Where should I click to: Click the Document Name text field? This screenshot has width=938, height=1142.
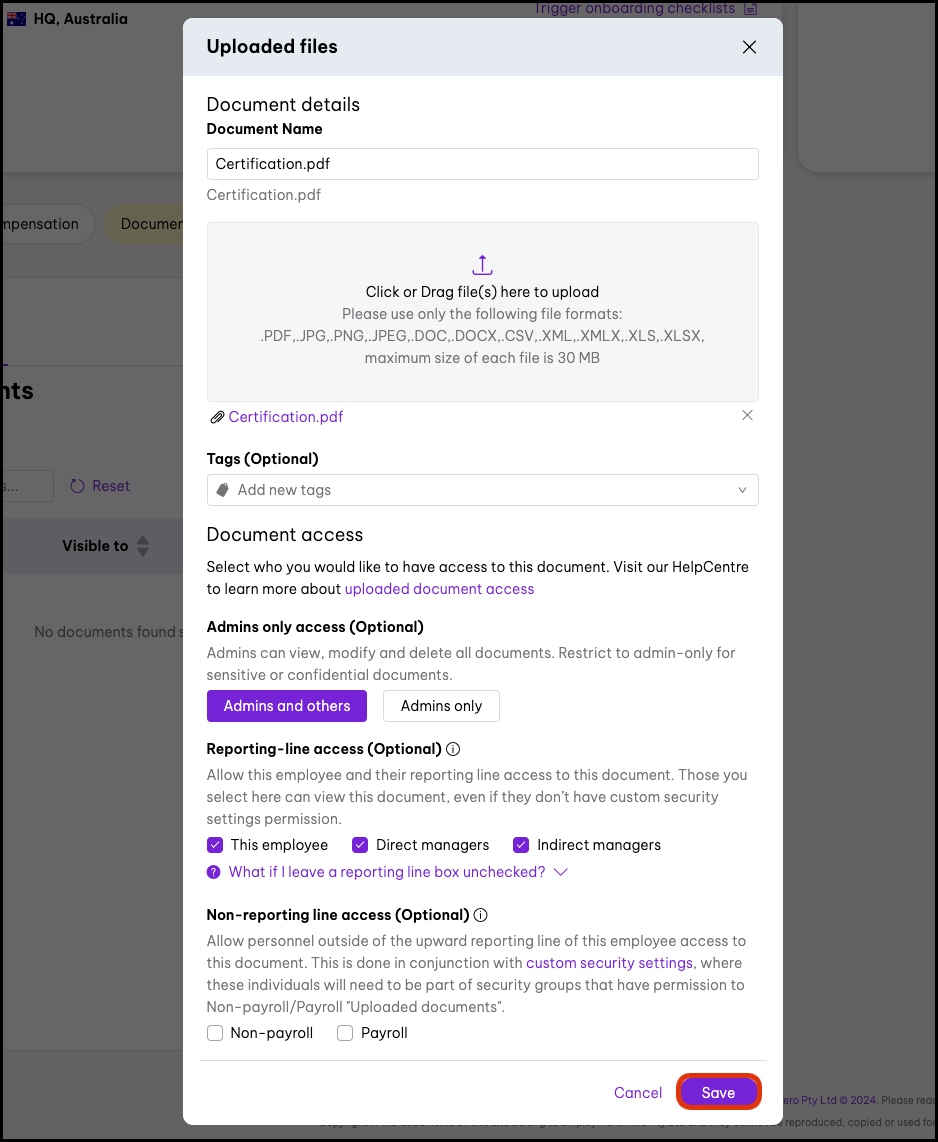coord(482,164)
